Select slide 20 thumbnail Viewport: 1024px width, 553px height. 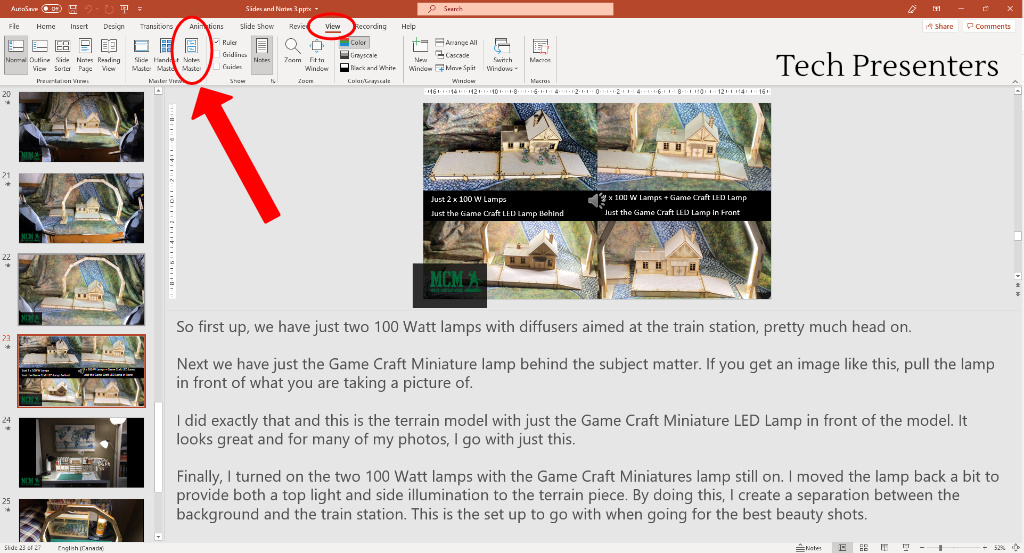pyautogui.click(x=81, y=127)
